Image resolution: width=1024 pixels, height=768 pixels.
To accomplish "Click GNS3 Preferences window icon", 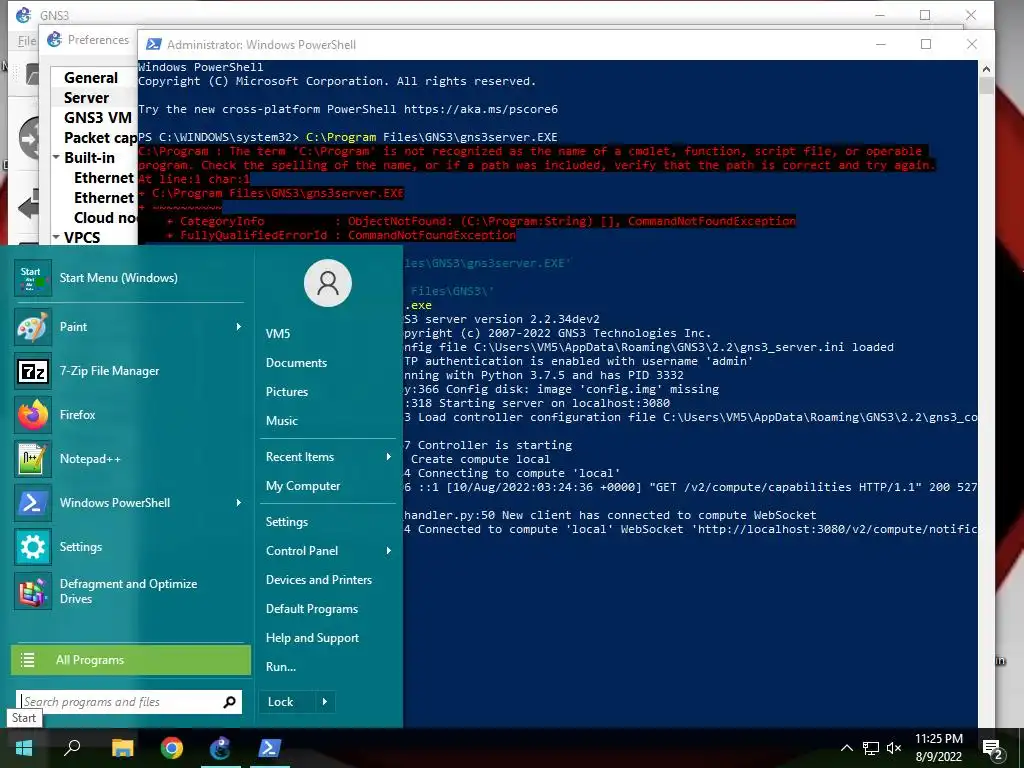I will tap(54, 40).
